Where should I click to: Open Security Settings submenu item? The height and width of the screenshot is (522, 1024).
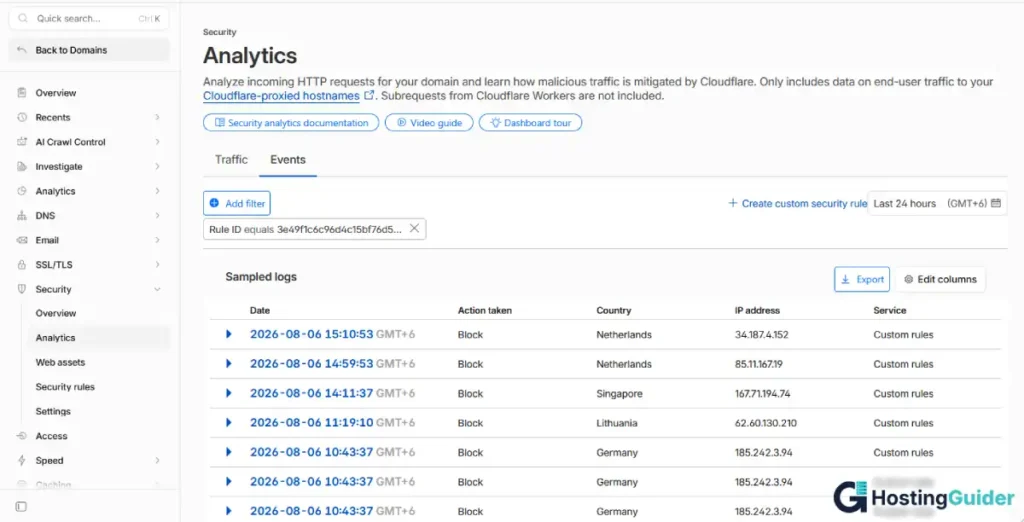point(53,412)
